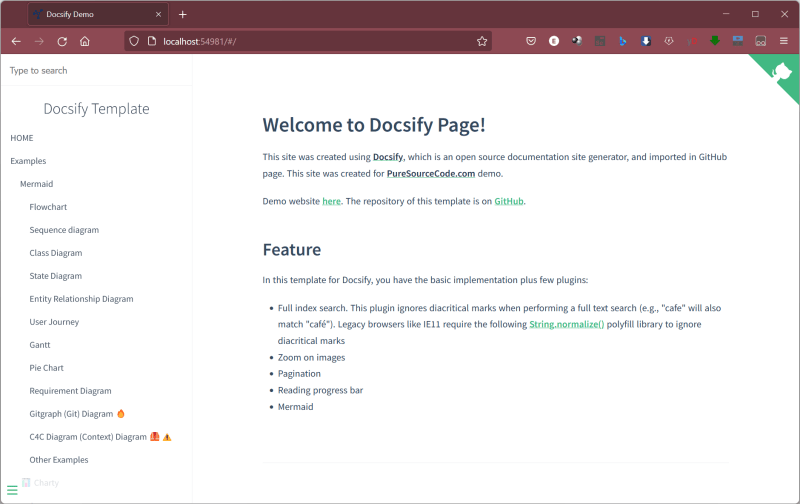Screen dimensions: 800x504
Task: Open the Mermaid sidebar section
Action: pyautogui.click(x=36, y=184)
